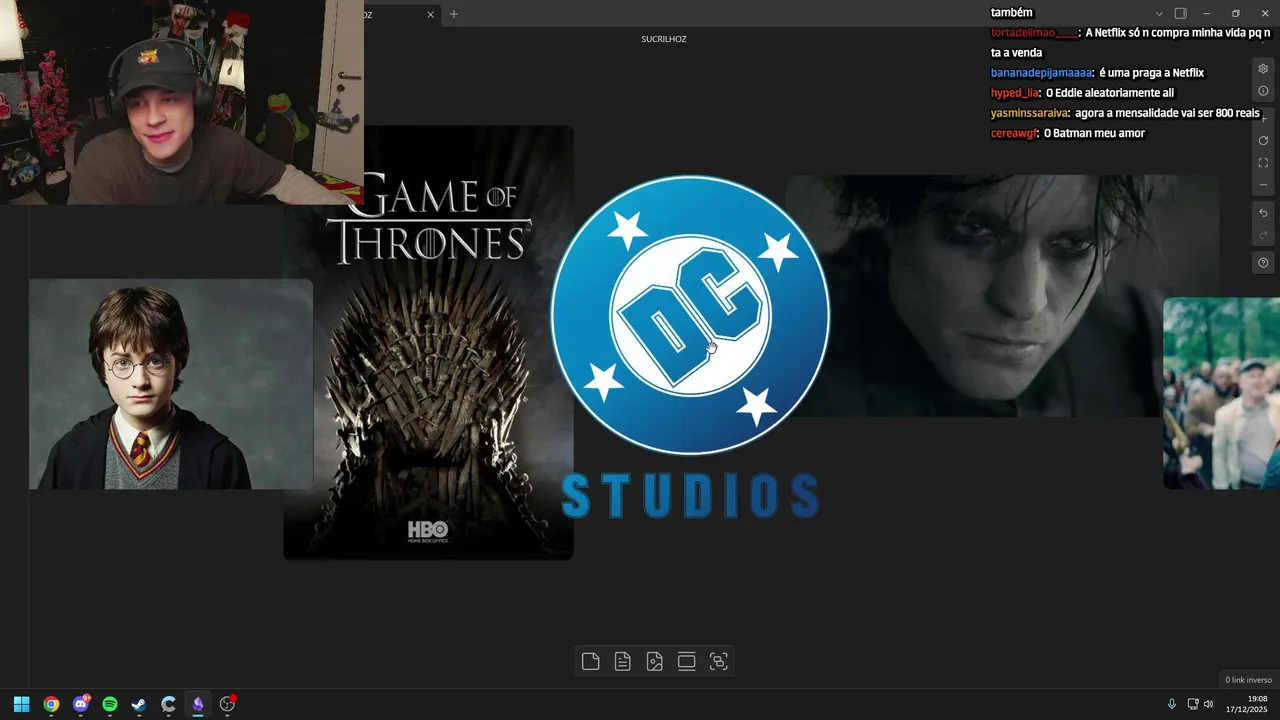Zoom out the canvas with minus icon
The width and height of the screenshot is (1280, 720).
(1263, 185)
